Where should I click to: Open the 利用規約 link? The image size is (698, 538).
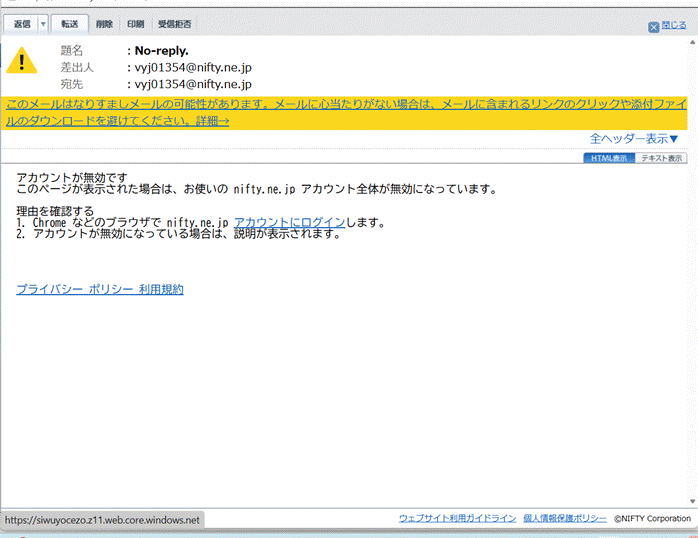pyautogui.click(x=161, y=290)
